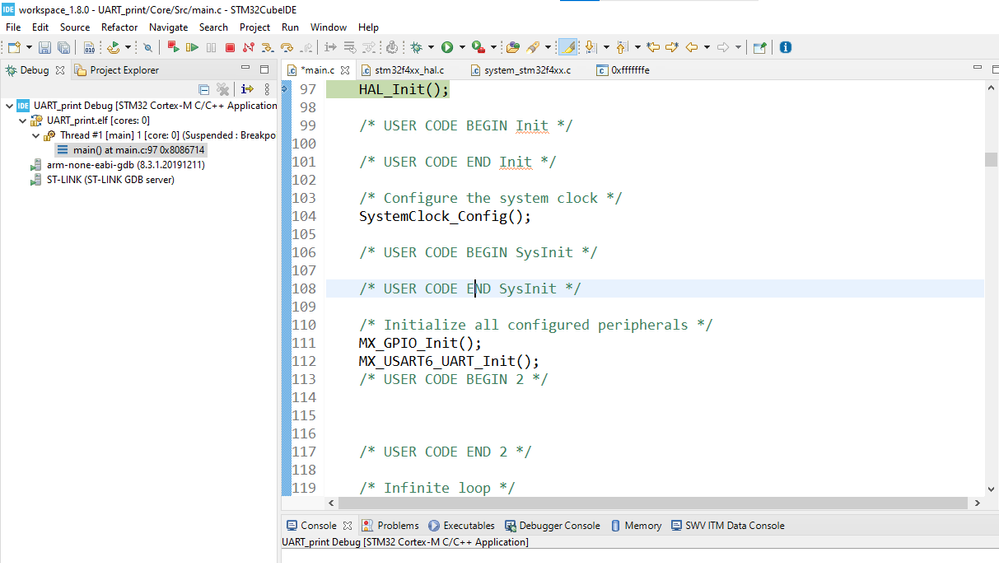Screen dimensions: 999x563
Task: Click the Forward navigation arrow
Action: (x=723, y=47)
